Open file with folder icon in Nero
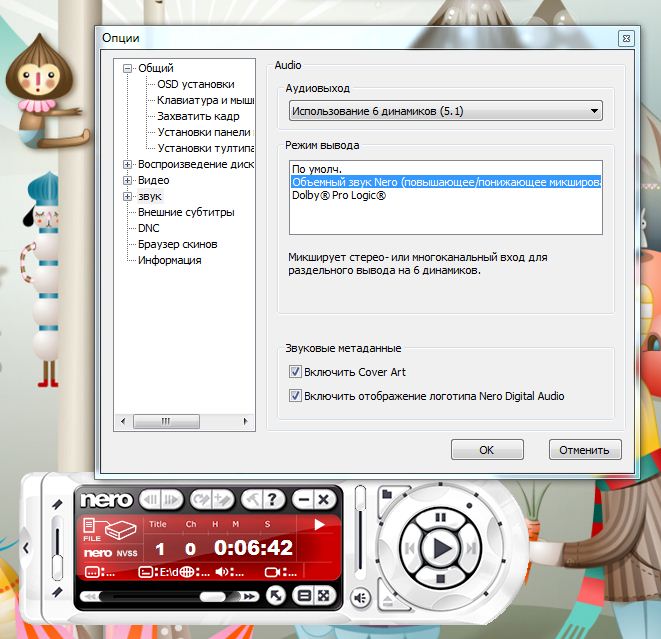The image size is (661, 639). click(387, 494)
